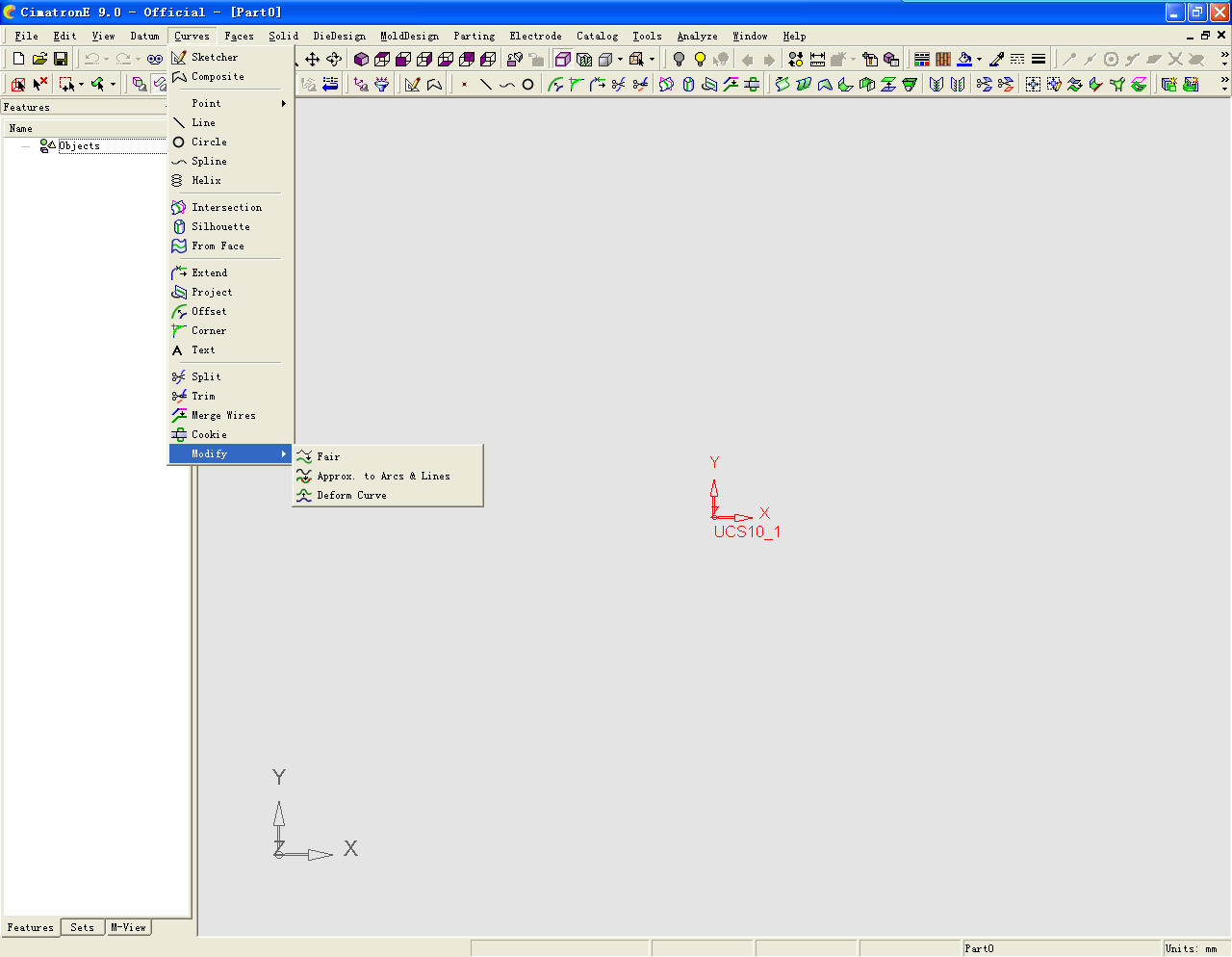1232x957 pixels.
Task: Click the color palette grid icon
Action: [x=922, y=60]
